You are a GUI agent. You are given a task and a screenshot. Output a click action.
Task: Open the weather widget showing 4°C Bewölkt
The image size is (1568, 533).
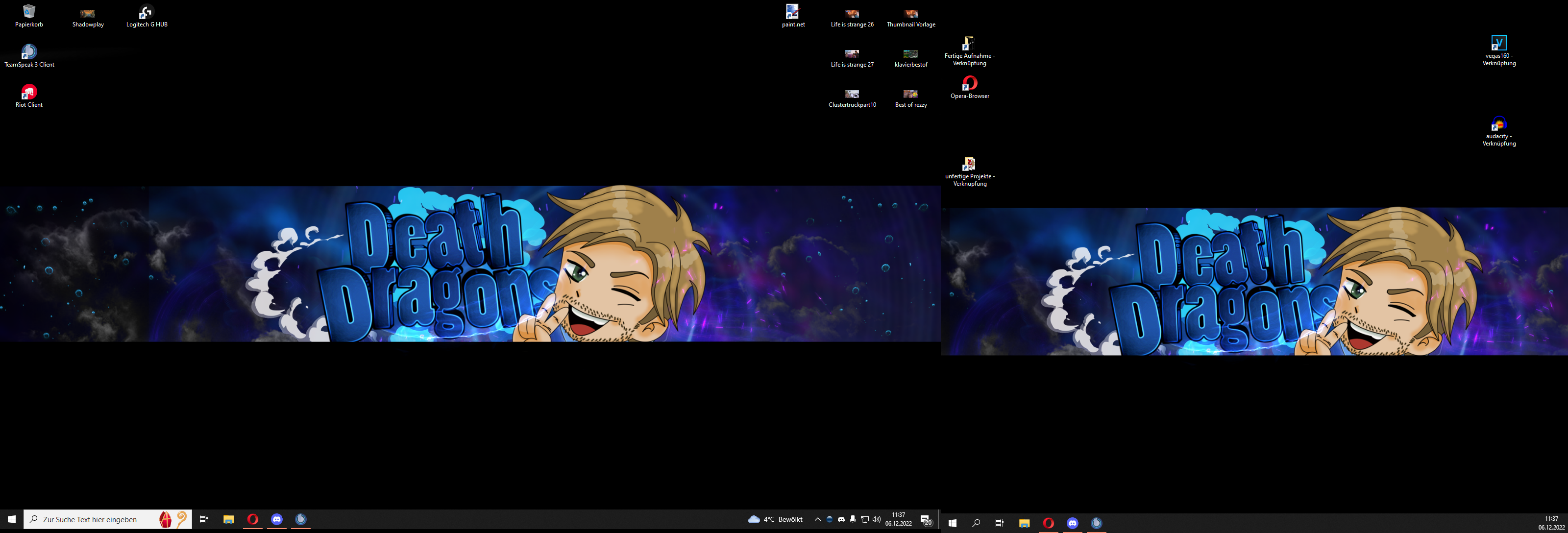776,519
